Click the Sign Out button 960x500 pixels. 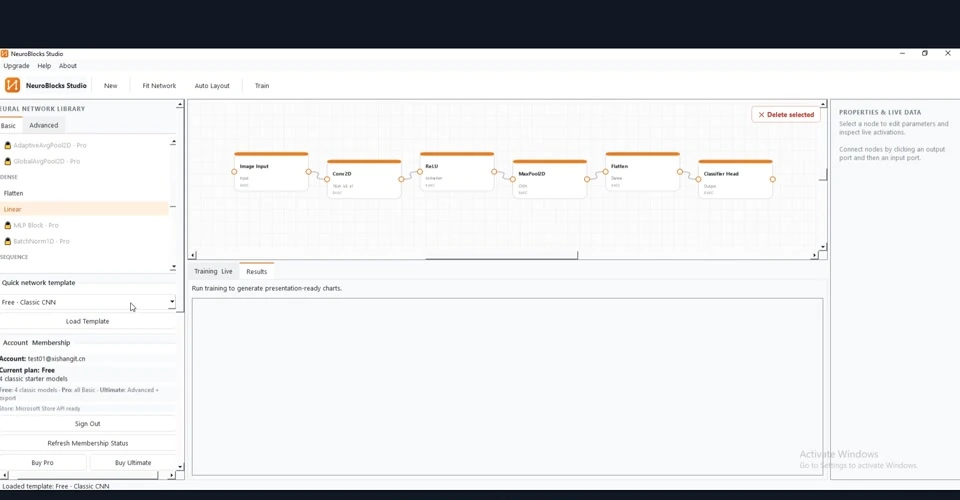click(88, 424)
